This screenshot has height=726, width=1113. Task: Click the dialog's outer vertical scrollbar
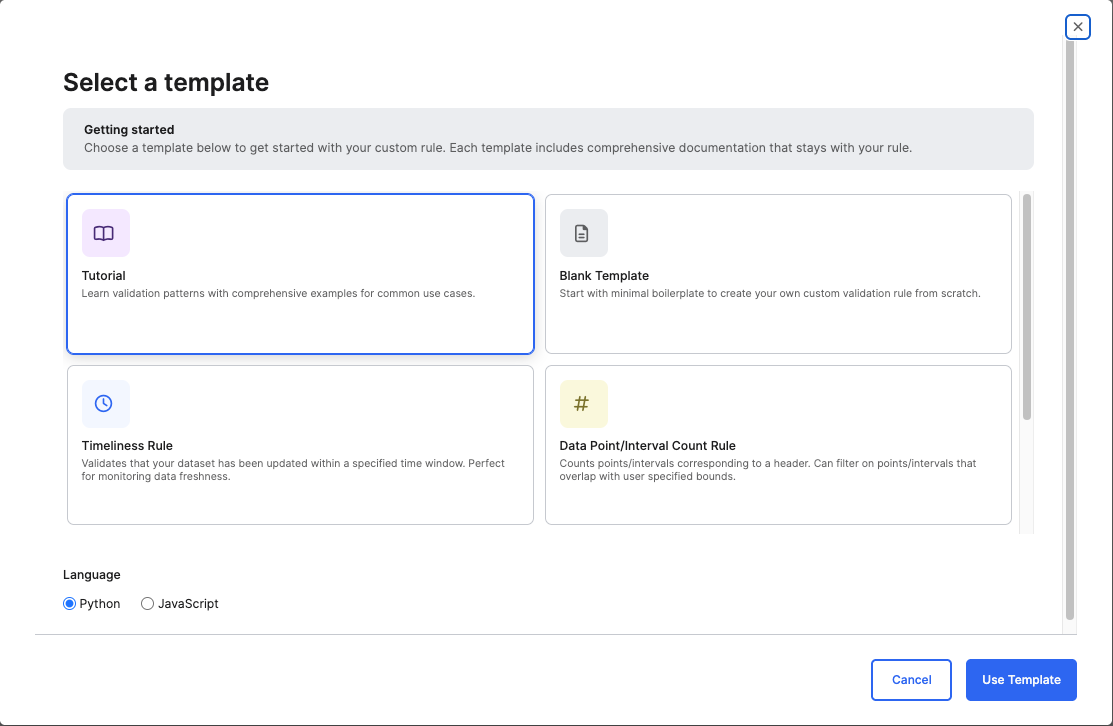pyautogui.click(x=1069, y=330)
